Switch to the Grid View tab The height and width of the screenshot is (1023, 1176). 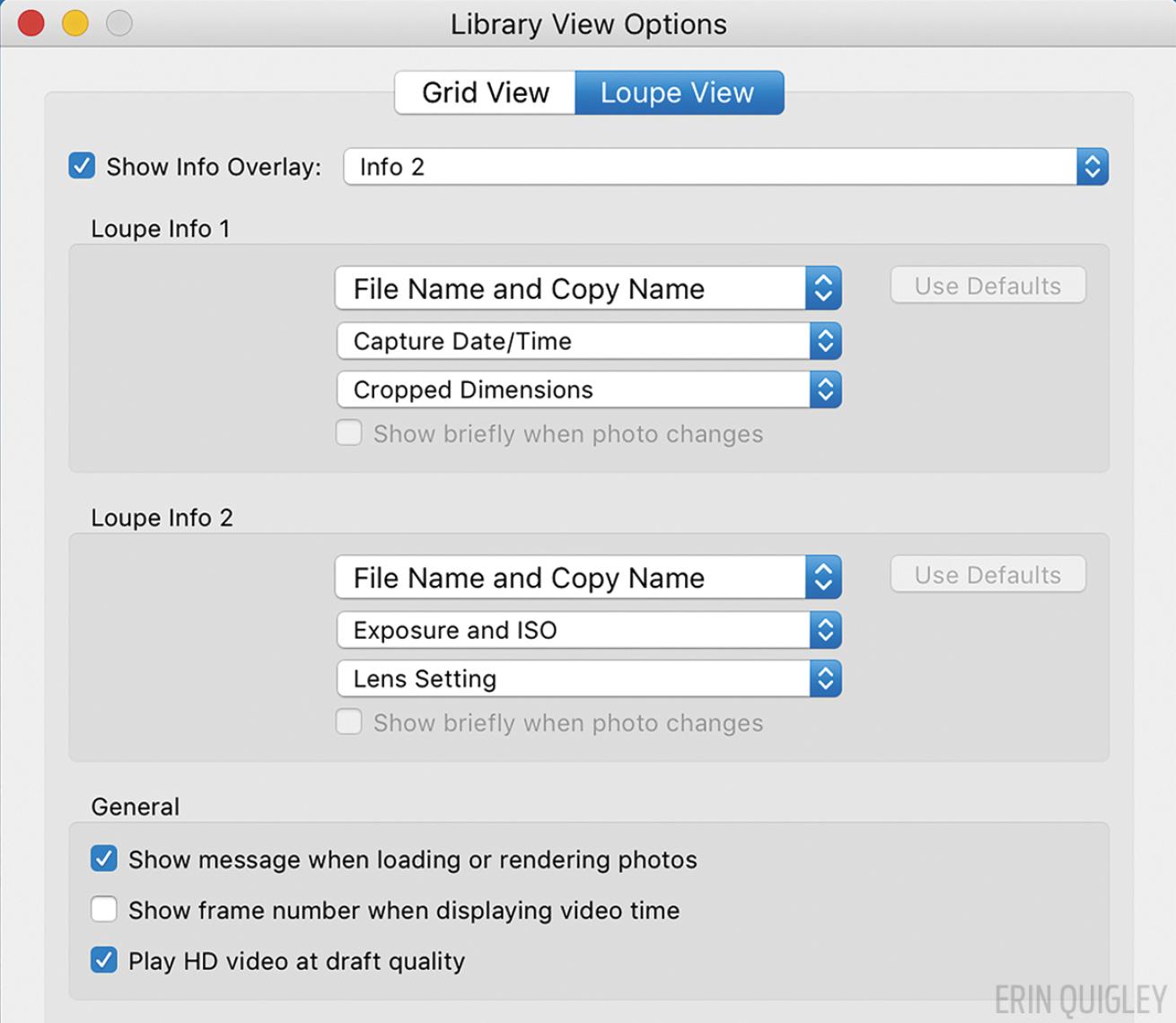pos(485,92)
